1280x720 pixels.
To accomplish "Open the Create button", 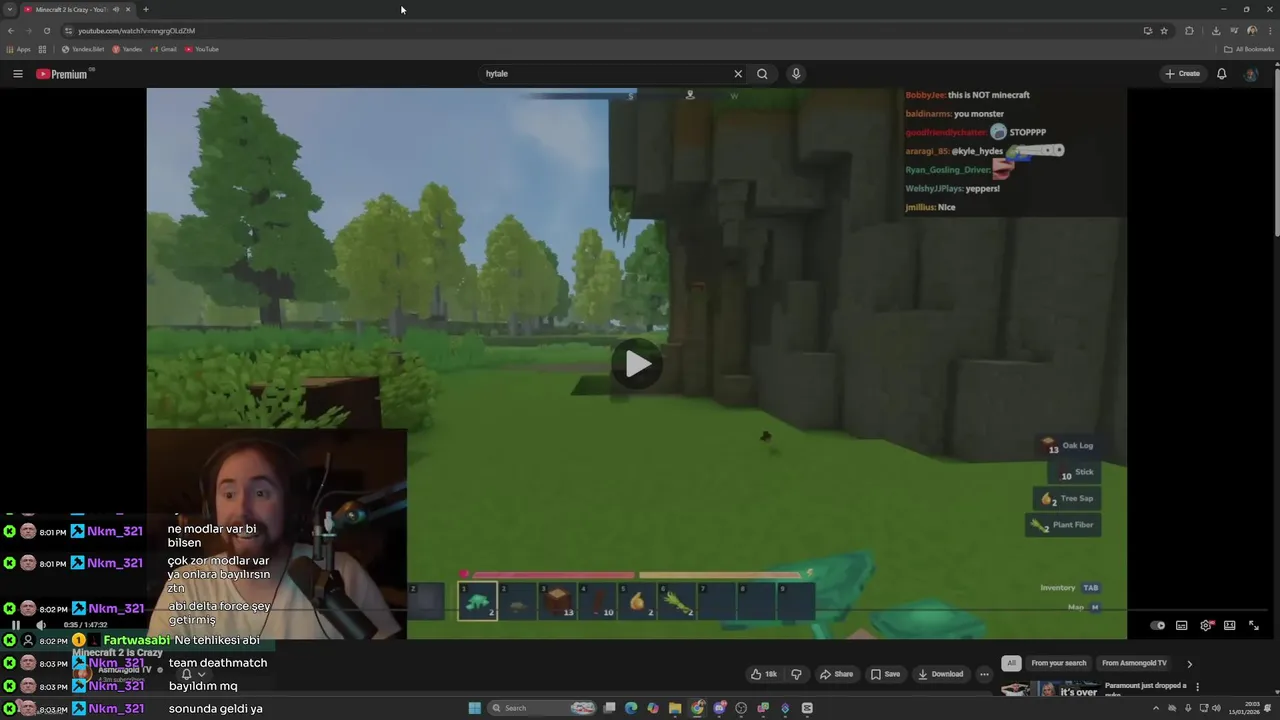I will click(x=1182, y=74).
